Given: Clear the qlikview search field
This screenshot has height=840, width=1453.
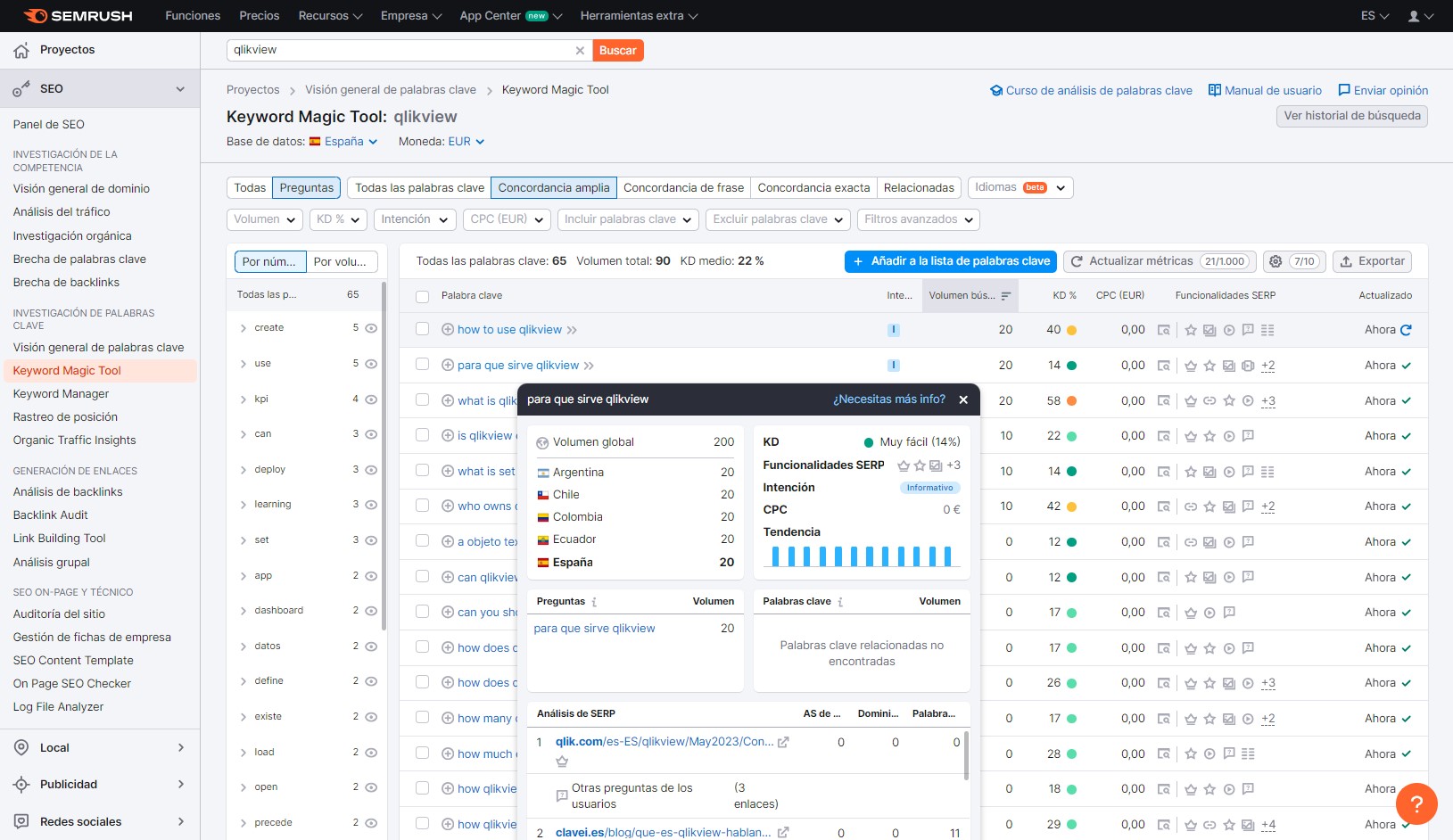Looking at the screenshot, I should [x=580, y=51].
